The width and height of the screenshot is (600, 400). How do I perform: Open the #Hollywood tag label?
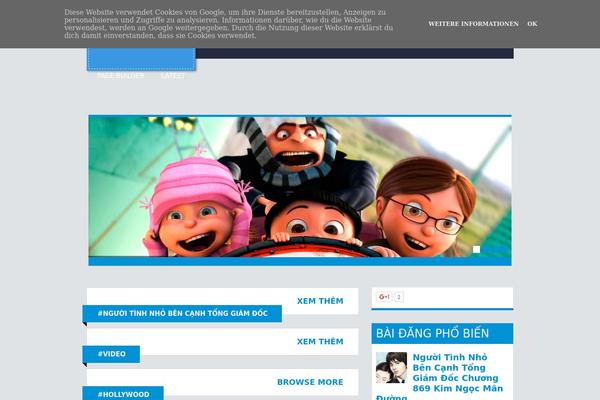123,394
